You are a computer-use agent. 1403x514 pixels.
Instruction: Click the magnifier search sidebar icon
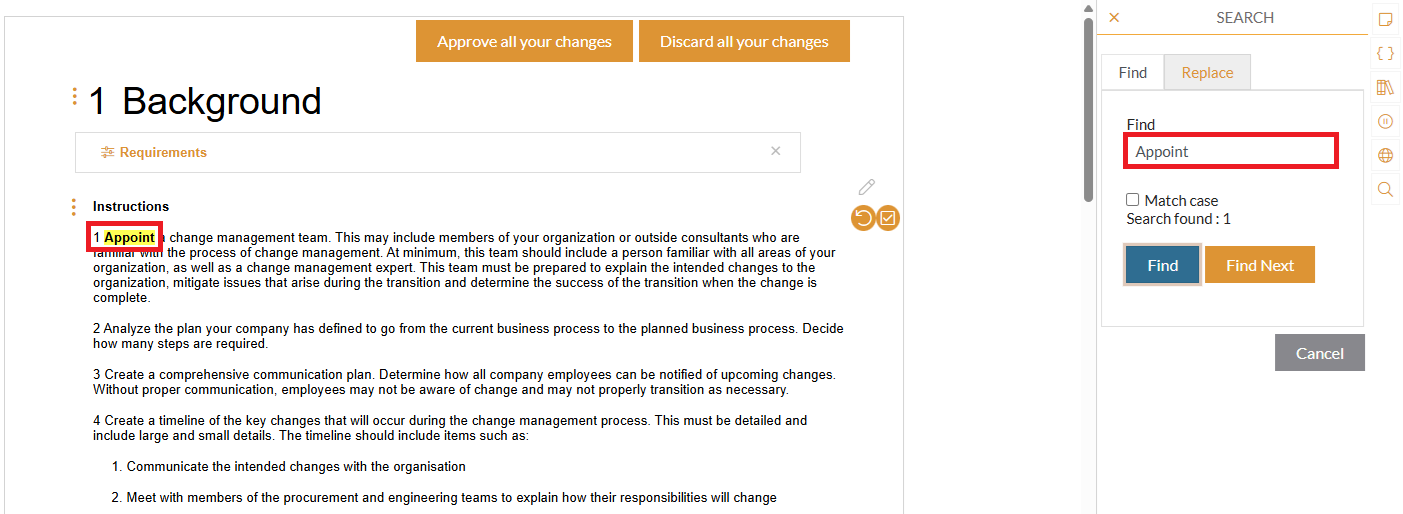click(1385, 189)
